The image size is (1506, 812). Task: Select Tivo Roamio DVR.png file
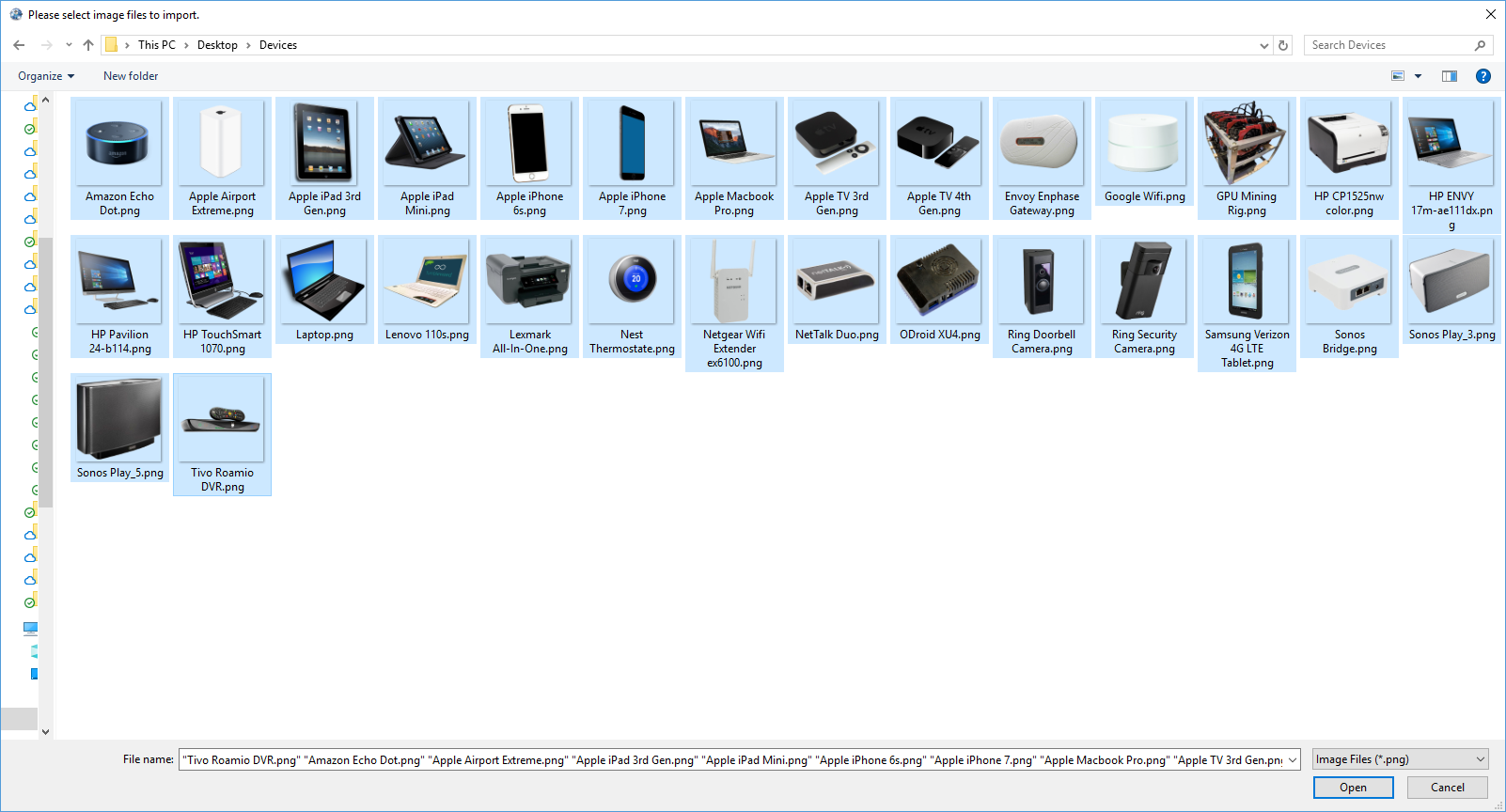222,434
